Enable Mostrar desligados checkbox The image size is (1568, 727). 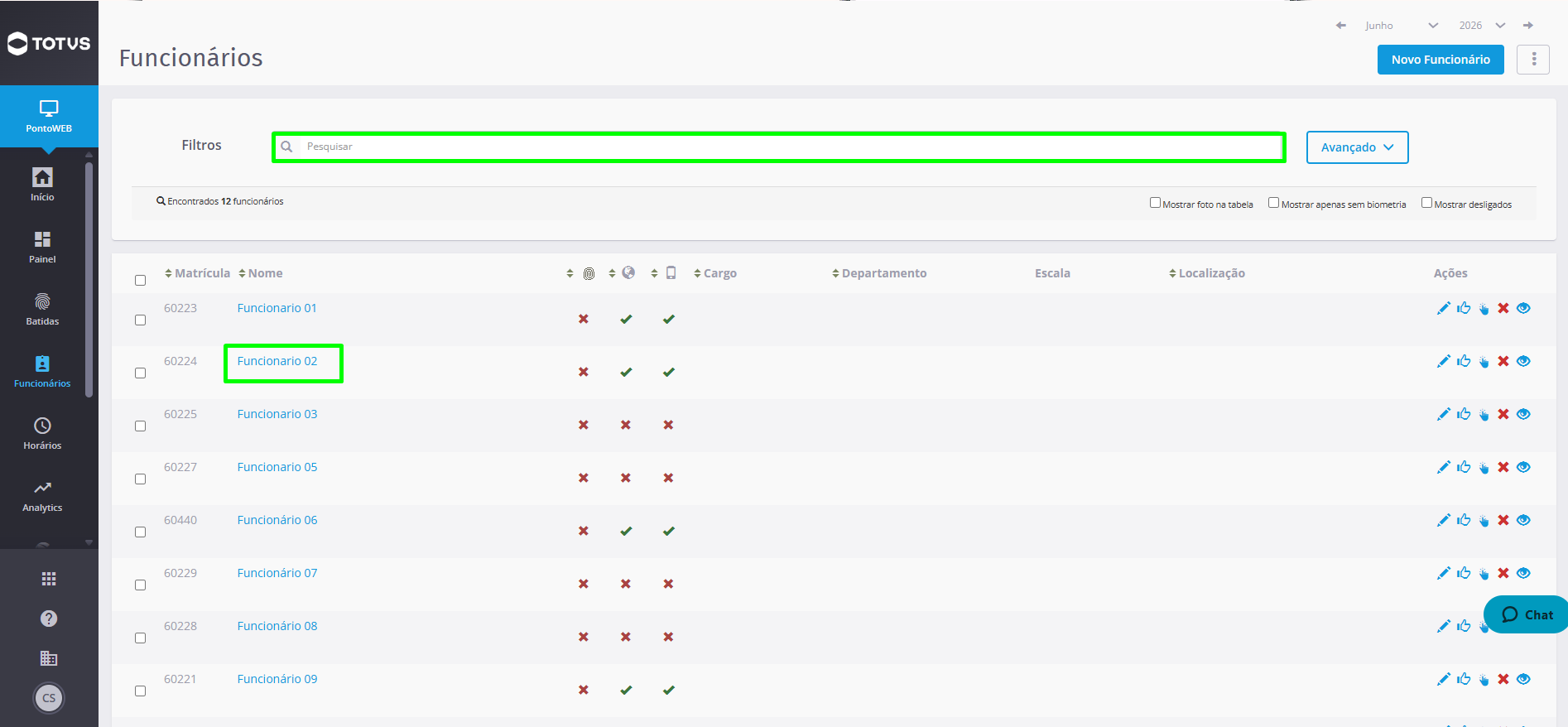pyautogui.click(x=1426, y=203)
